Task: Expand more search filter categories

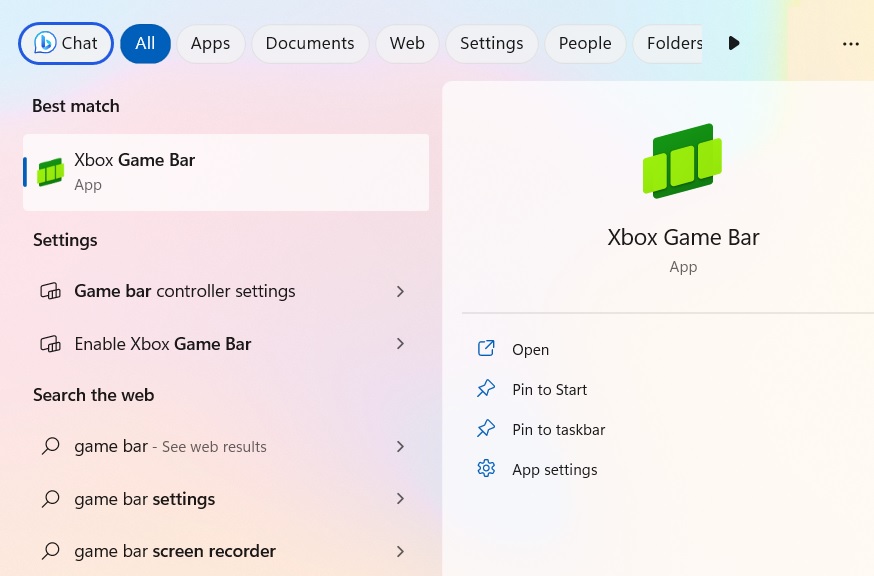Action: pos(734,43)
